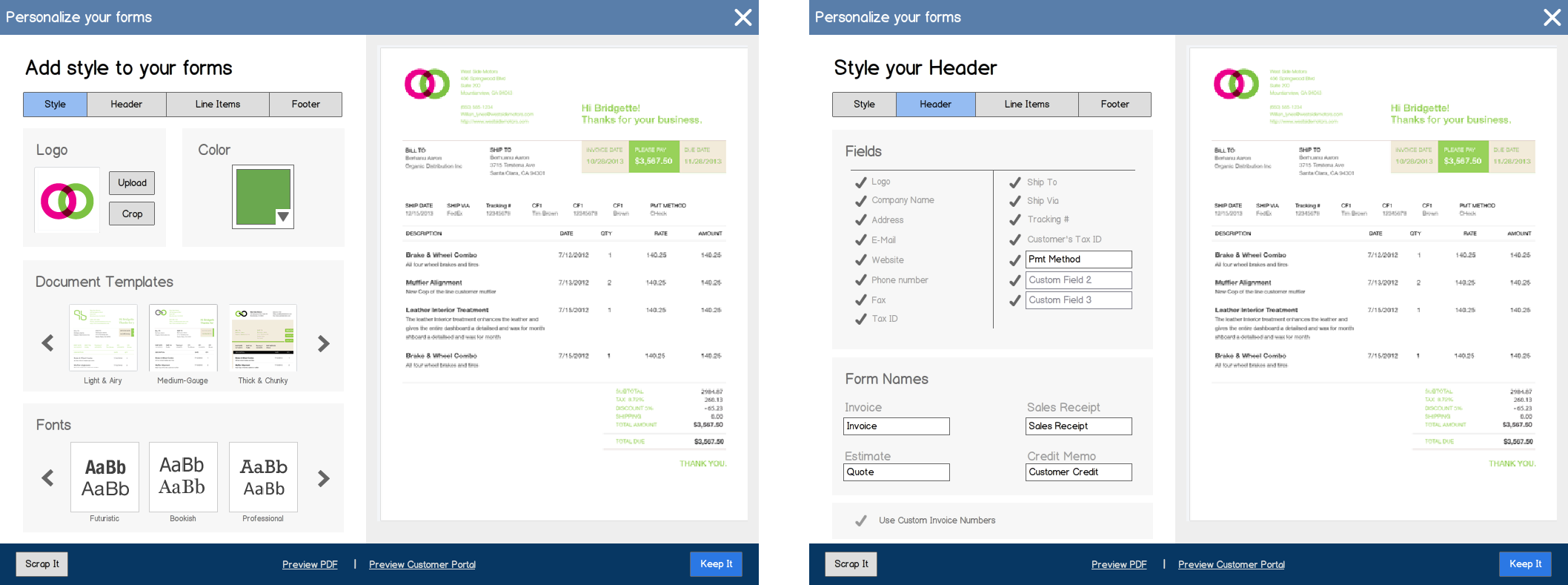The width and height of the screenshot is (1568, 585).
Task: Edit the Custom Field 2 input
Action: point(1079,280)
